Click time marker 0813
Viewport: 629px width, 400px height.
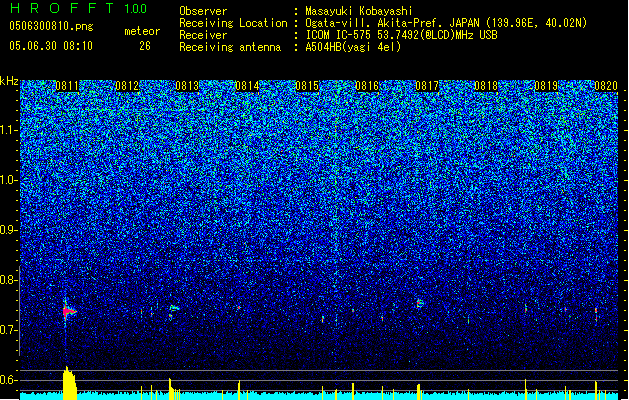point(187,86)
